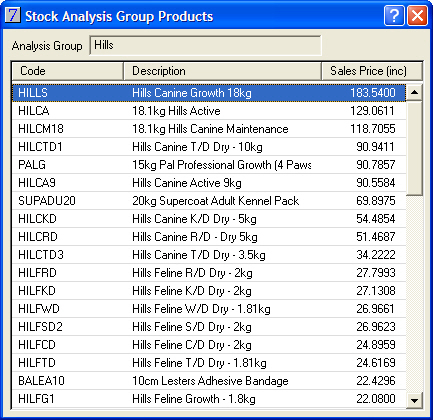Select the BALEA10 Lesters Adhesive Bandage row
Image resolution: width=433 pixels, height=420 pixels.
point(209,381)
